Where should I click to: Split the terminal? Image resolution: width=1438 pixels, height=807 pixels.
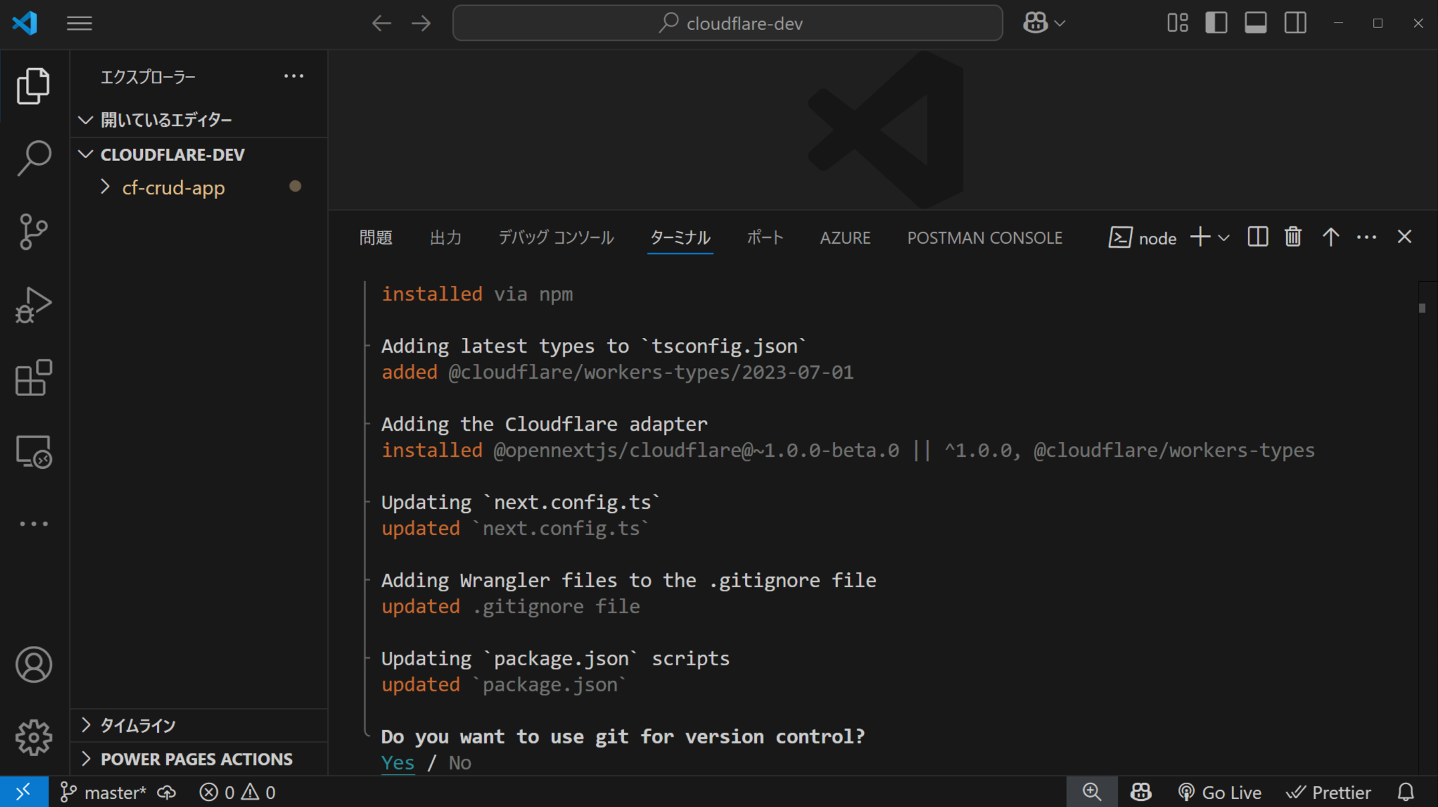point(1258,237)
